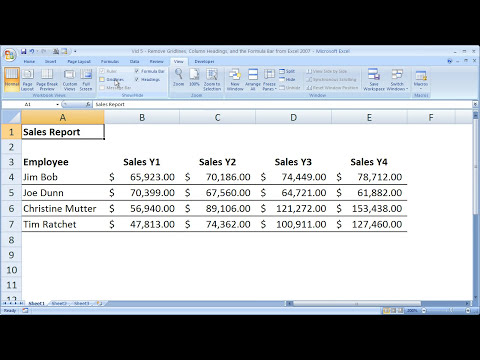Split the worksheet window
The image size is (480, 360).
[287, 71]
